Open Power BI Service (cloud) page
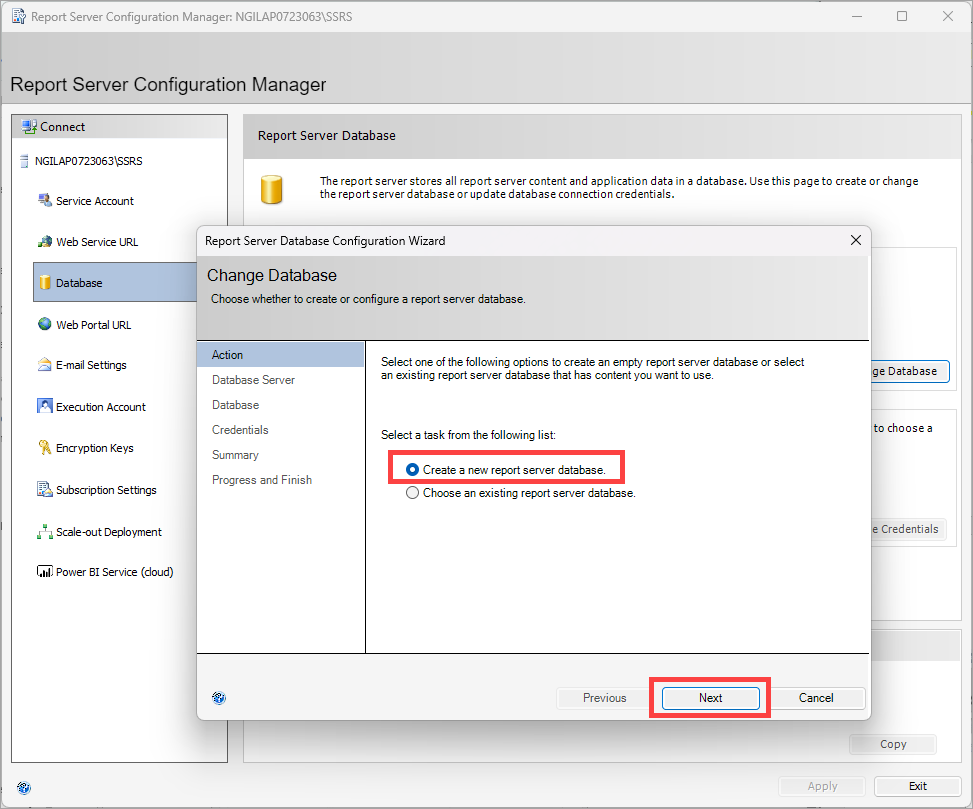 114,572
